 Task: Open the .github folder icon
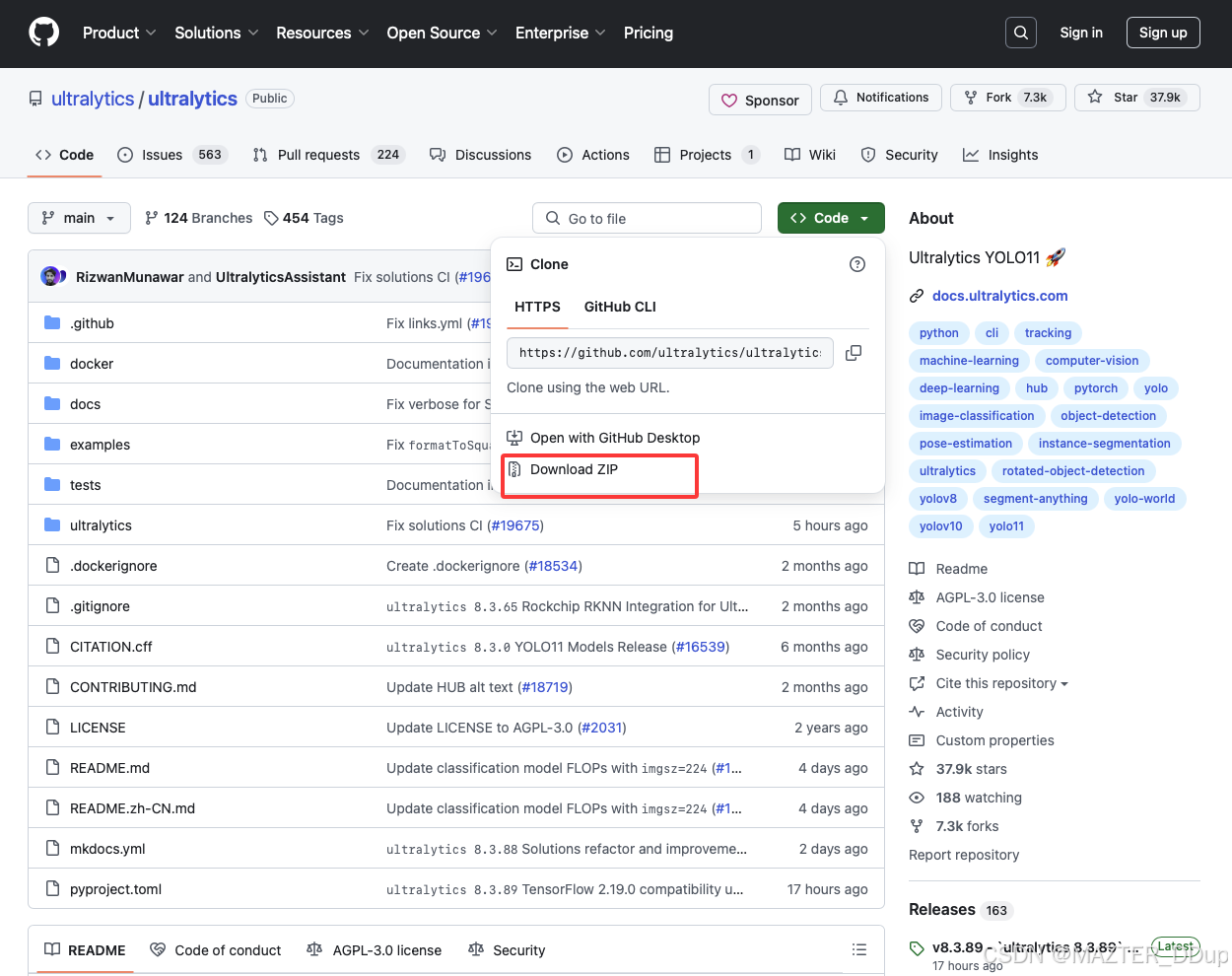52,323
